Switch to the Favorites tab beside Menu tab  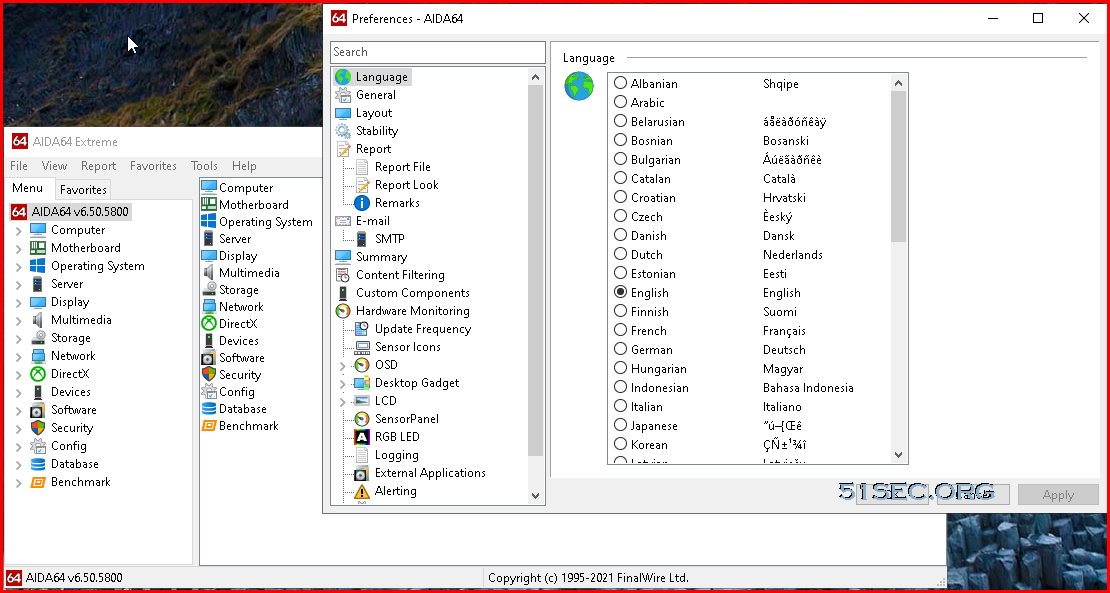click(83, 190)
